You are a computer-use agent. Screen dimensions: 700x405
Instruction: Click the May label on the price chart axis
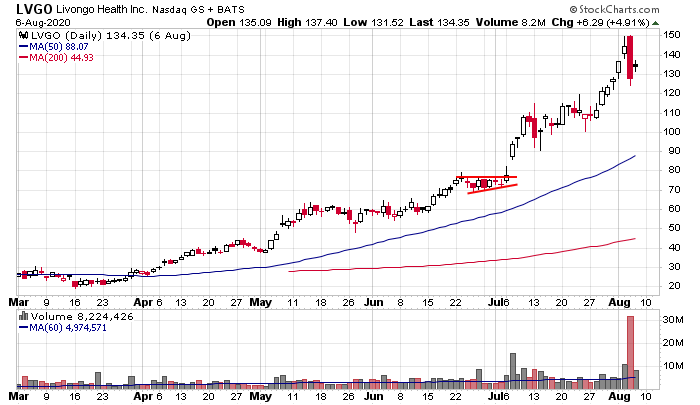[261, 303]
